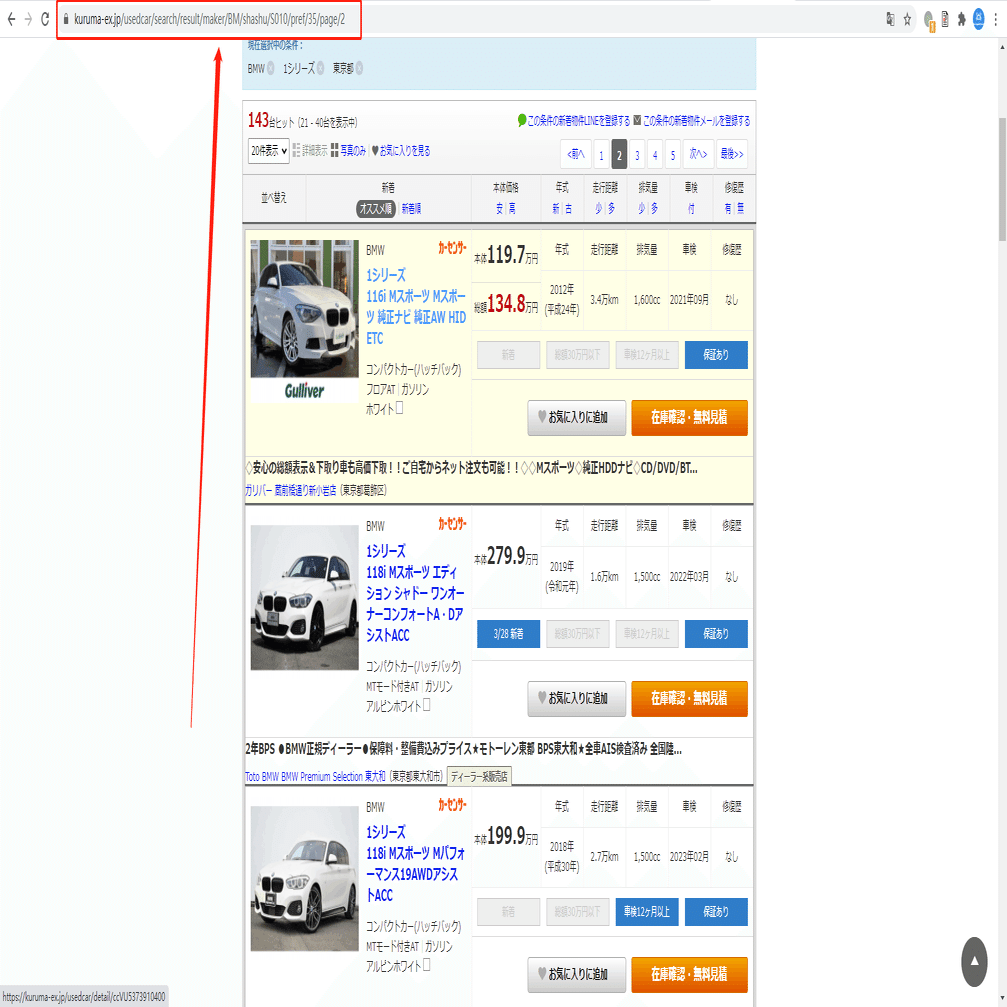Viewport: 1007px width, 1007px height.
Task: Sort displacement by 多 largest
Action: click(x=654, y=209)
